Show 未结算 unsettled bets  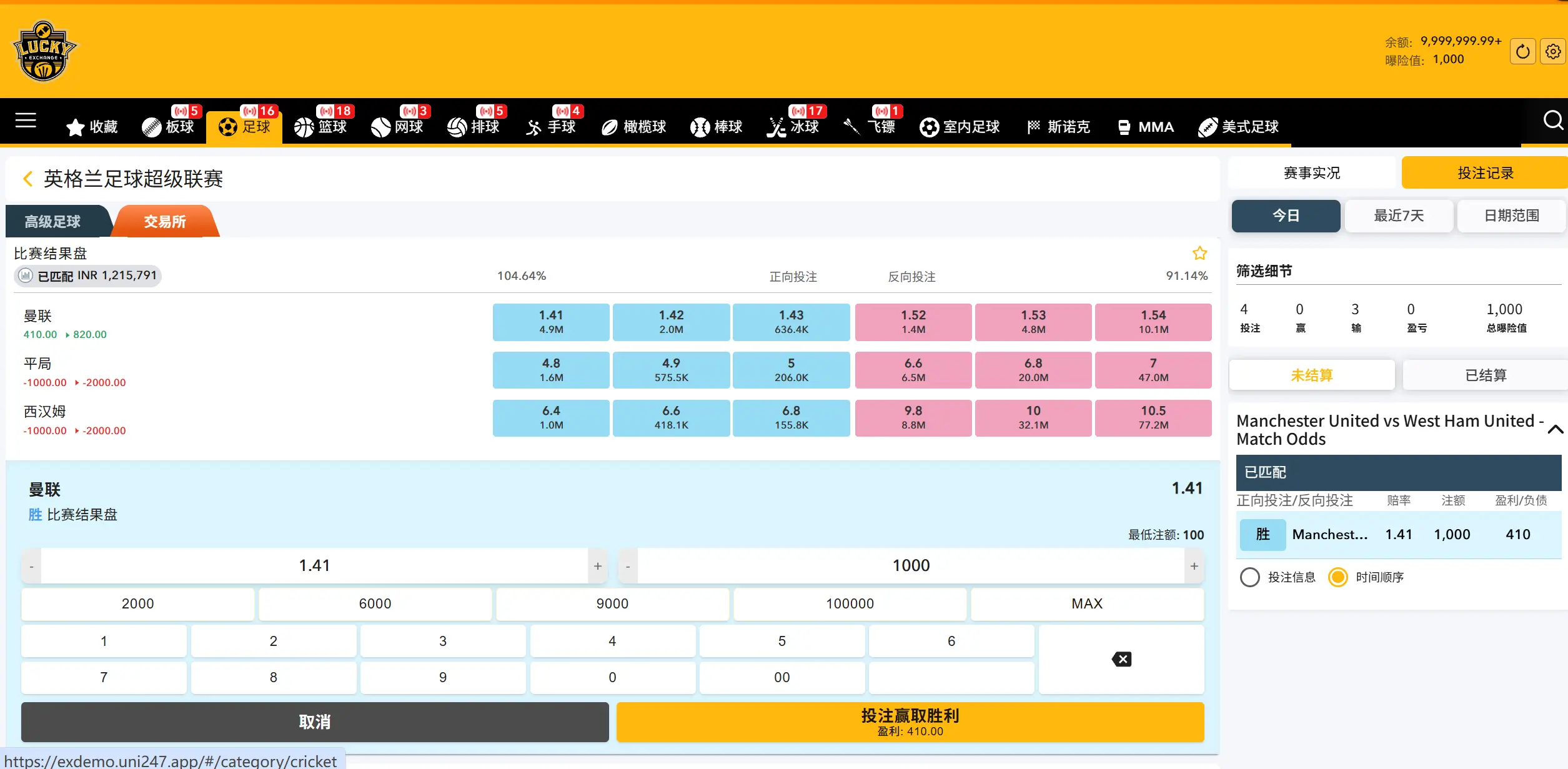[1312, 375]
